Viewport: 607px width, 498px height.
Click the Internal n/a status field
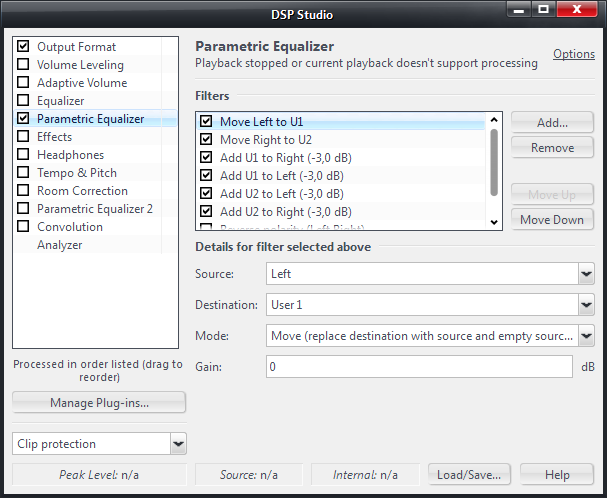point(365,474)
